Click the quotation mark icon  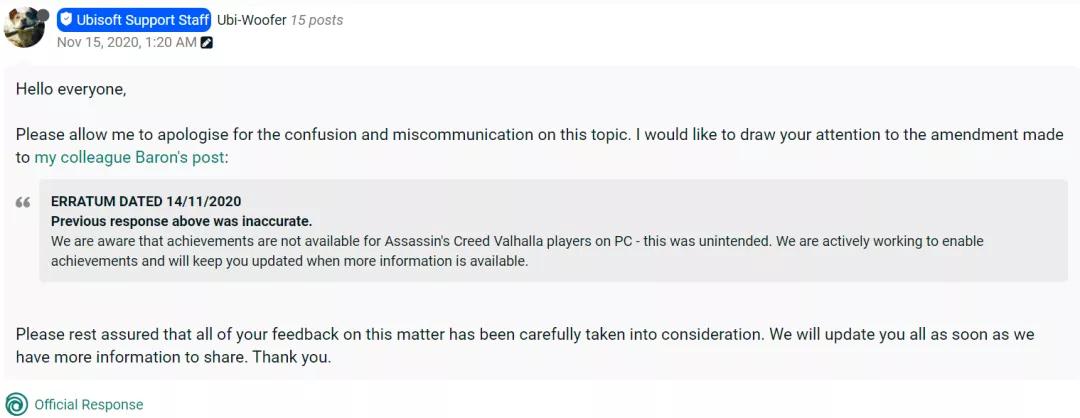coord(23,204)
